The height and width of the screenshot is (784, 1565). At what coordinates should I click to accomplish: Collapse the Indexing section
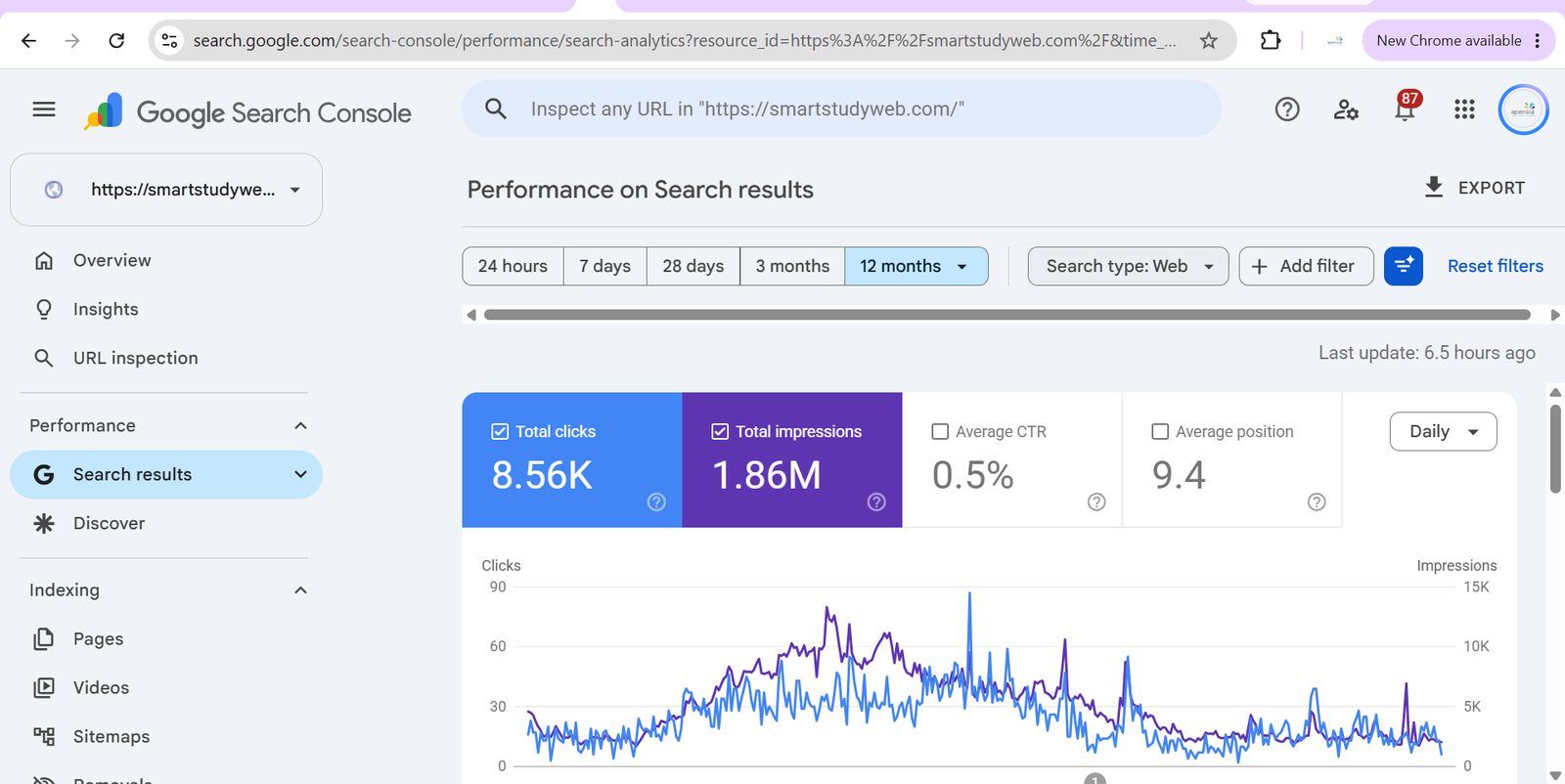300,589
